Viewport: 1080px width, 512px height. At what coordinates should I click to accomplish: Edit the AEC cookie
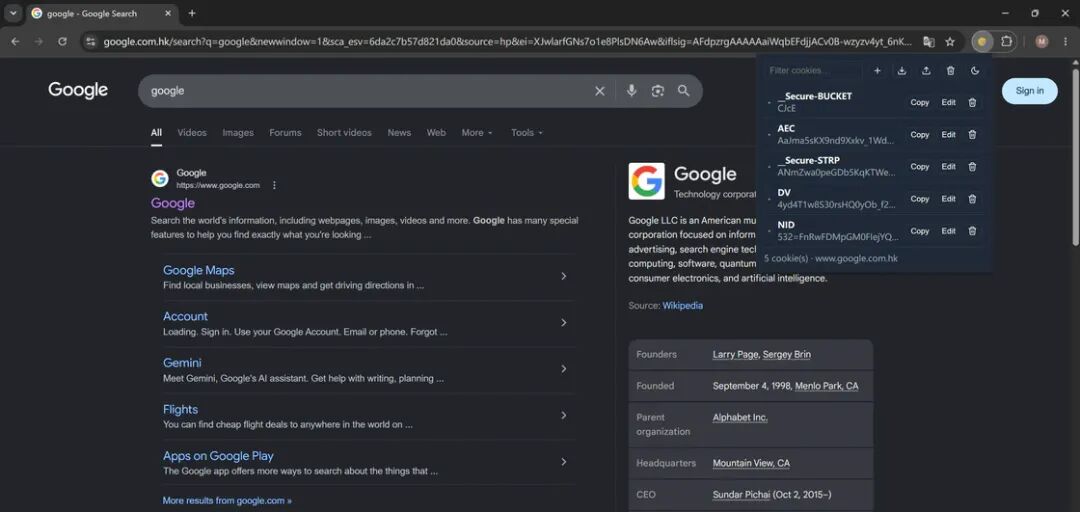(948, 135)
